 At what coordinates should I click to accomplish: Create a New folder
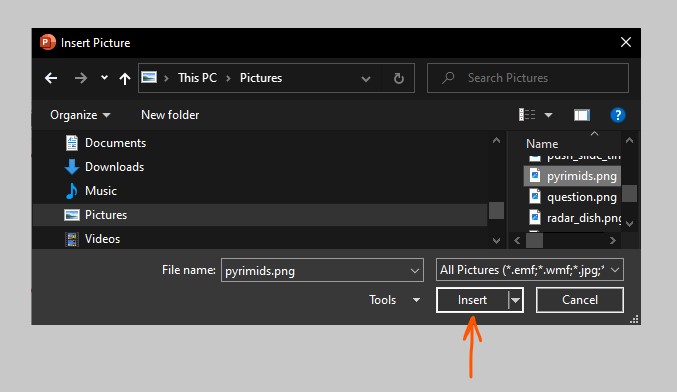170,115
